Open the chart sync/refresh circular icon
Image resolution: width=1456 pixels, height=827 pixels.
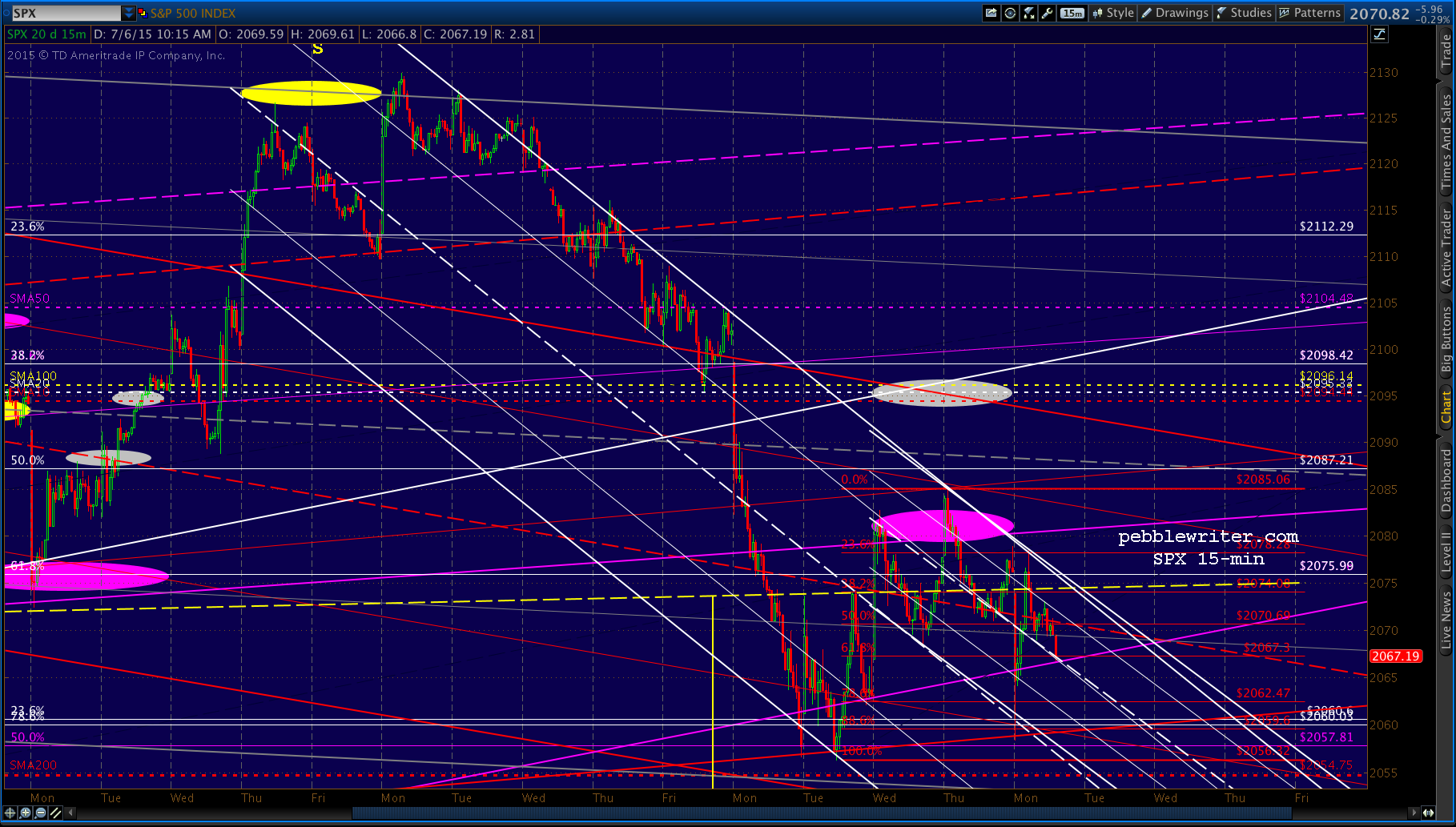[x=1011, y=13]
